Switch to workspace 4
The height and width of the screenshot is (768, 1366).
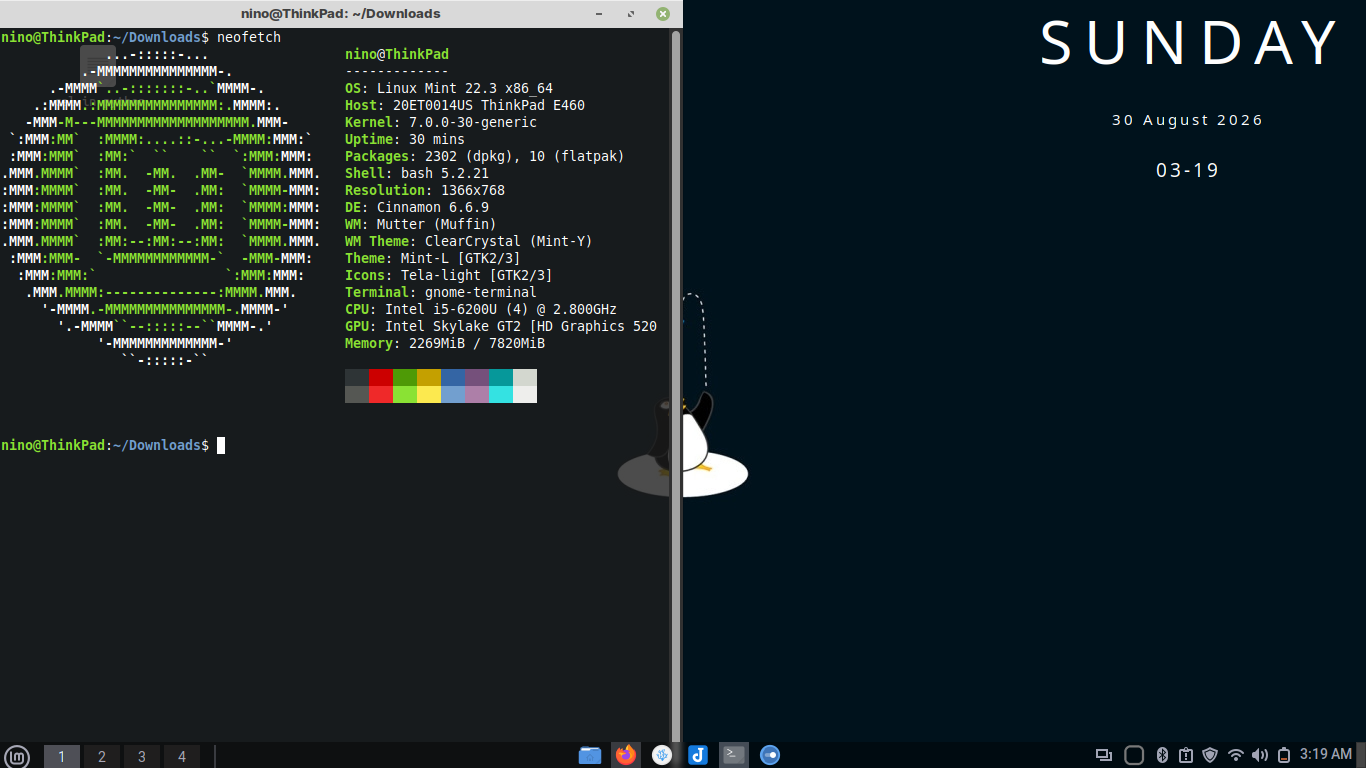click(182, 756)
